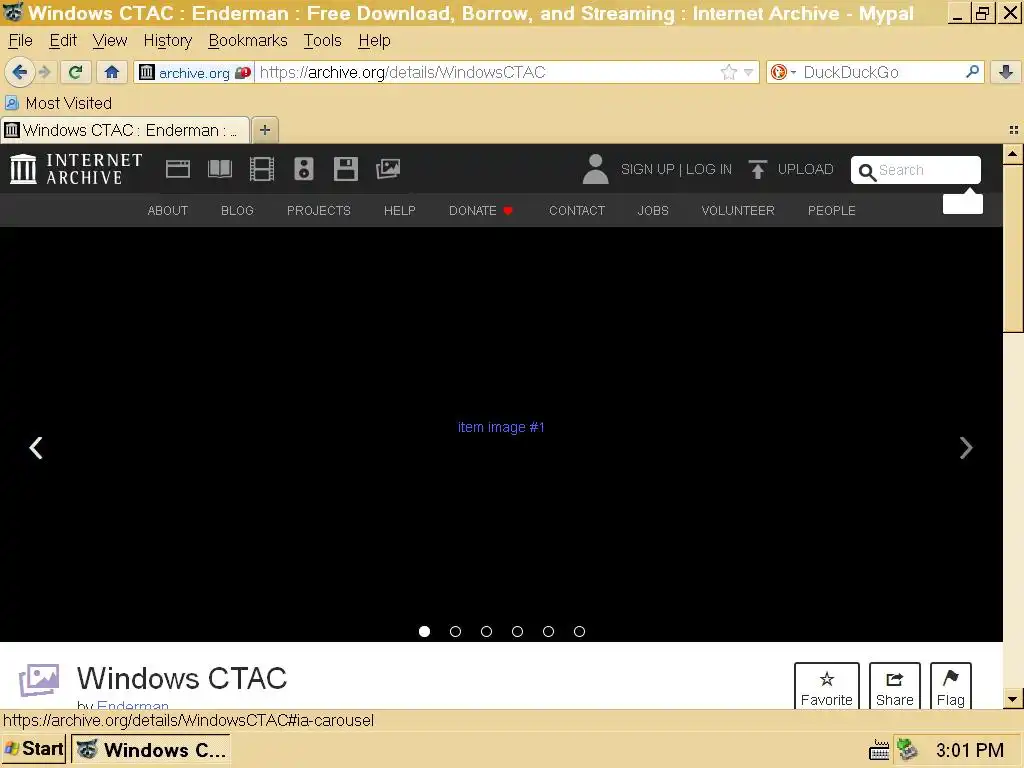Open the Web collection icon

[178, 169]
